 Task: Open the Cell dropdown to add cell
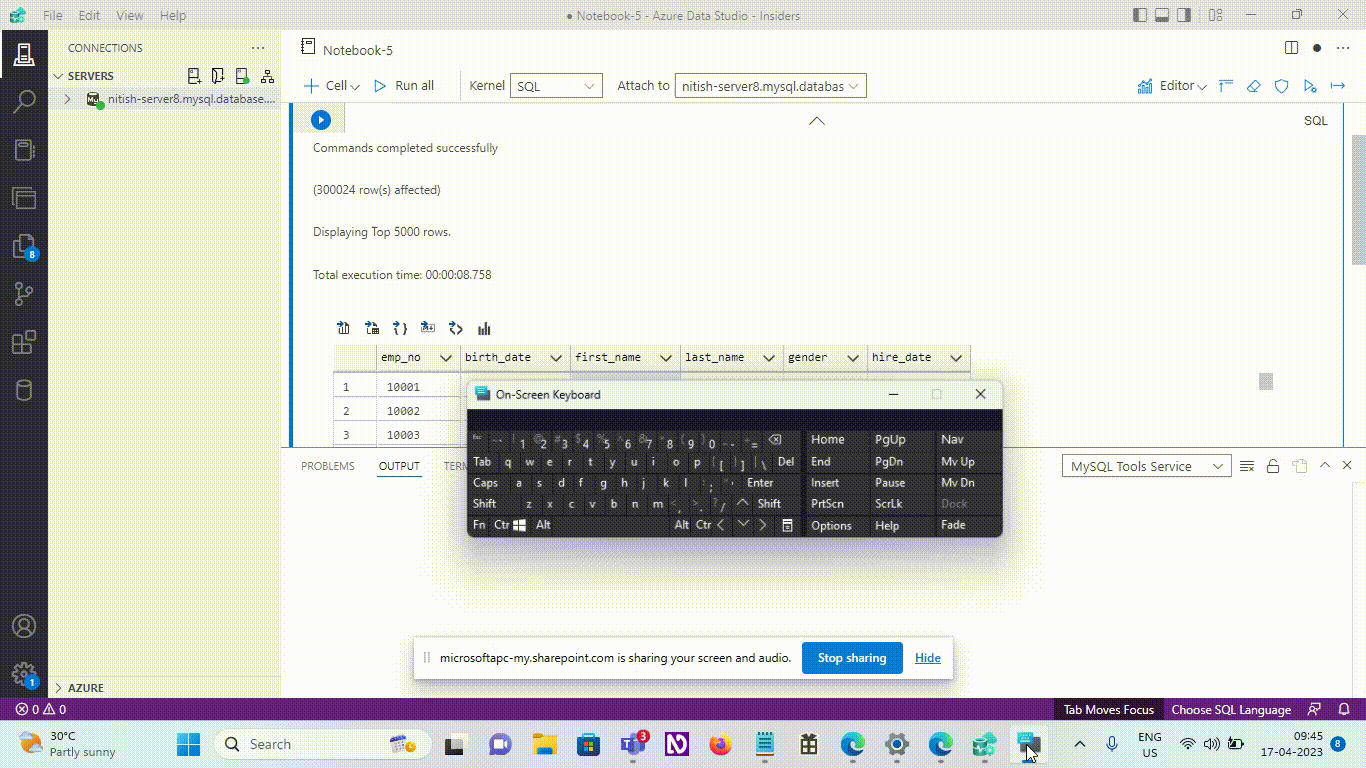pyautogui.click(x=332, y=86)
